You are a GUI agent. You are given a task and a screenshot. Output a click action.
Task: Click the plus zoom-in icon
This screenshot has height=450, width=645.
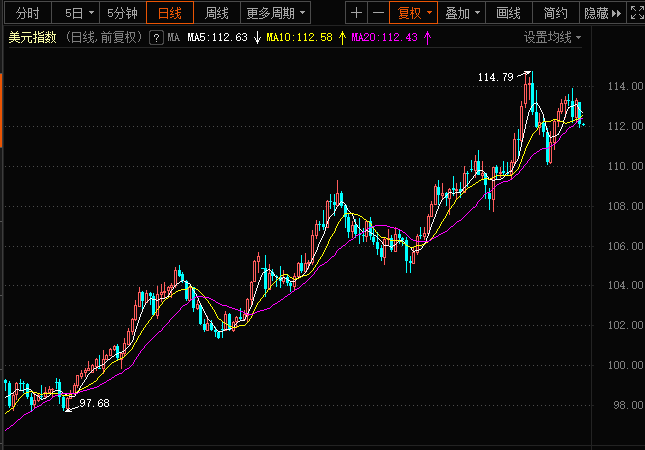click(x=357, y=13)
